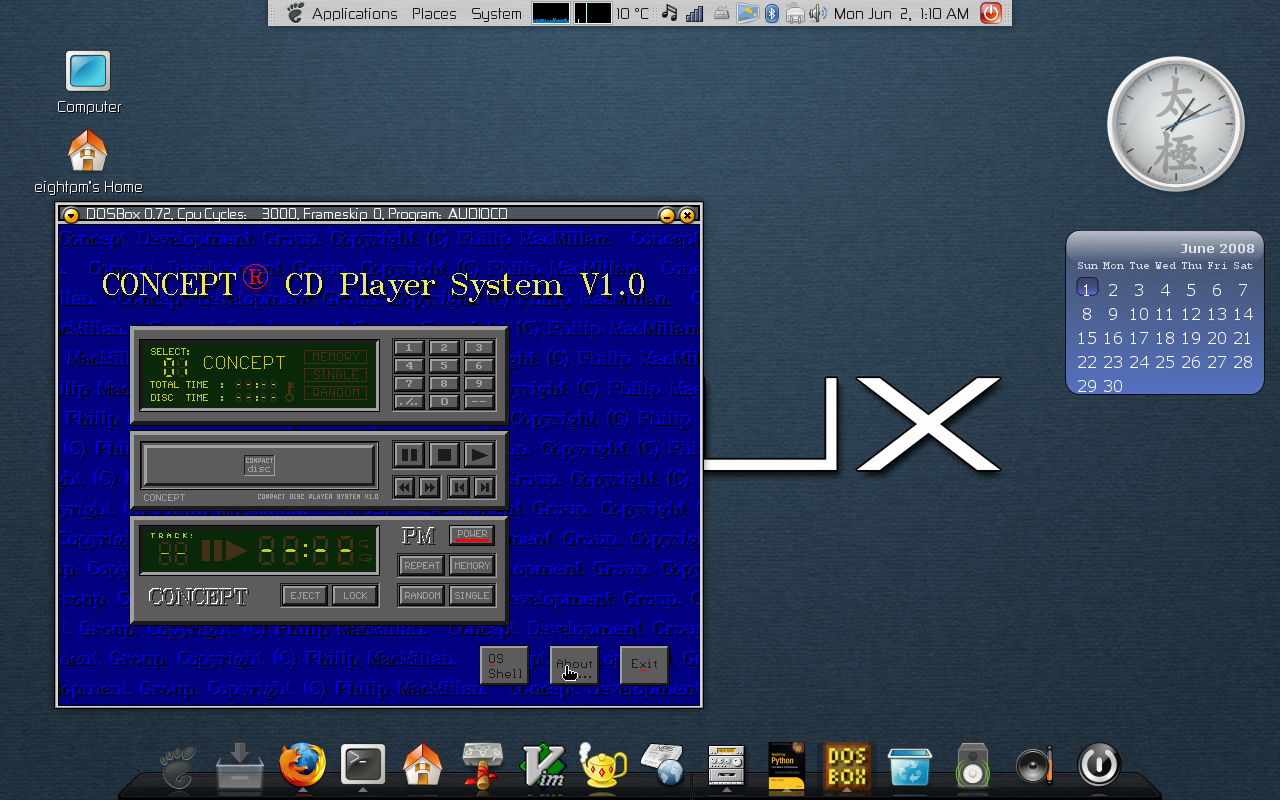Image resolution: width=1280 pixels, height=800 pixels.
Task: Open the yellow teapot dock icon
Action: tap(605, 767)
